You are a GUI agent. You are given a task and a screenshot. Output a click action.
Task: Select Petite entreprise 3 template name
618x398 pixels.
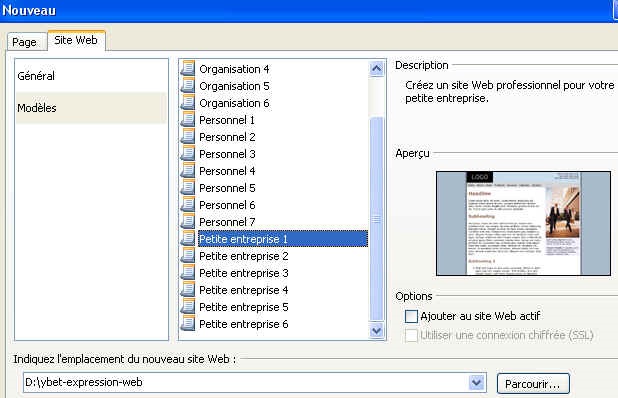244,273
